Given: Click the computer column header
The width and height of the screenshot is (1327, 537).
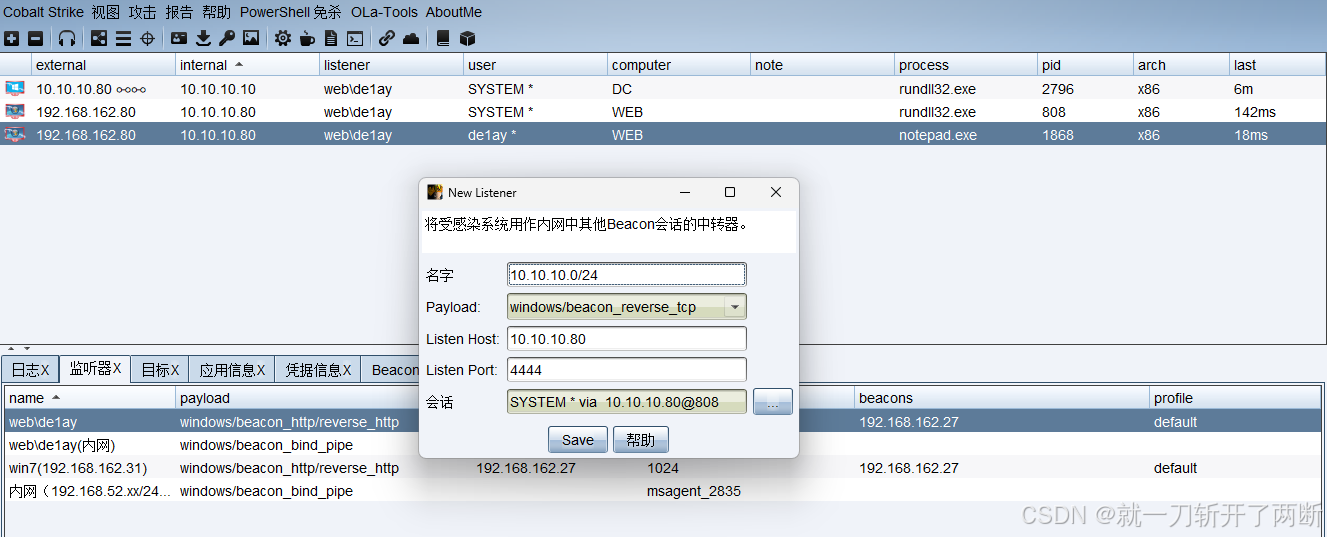Looking at the screenshot, I should 679,65.
